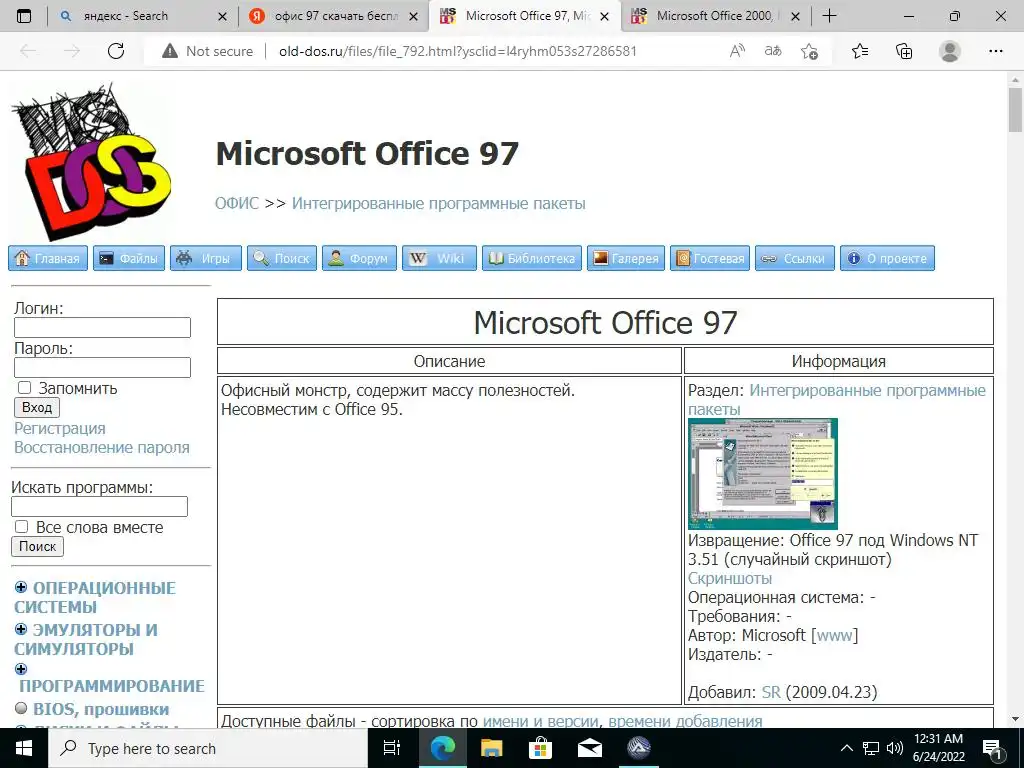Screen dimensions: 1024x768
Task: Open Read aloud icon in address bar
Action: [x=737, y=51]
